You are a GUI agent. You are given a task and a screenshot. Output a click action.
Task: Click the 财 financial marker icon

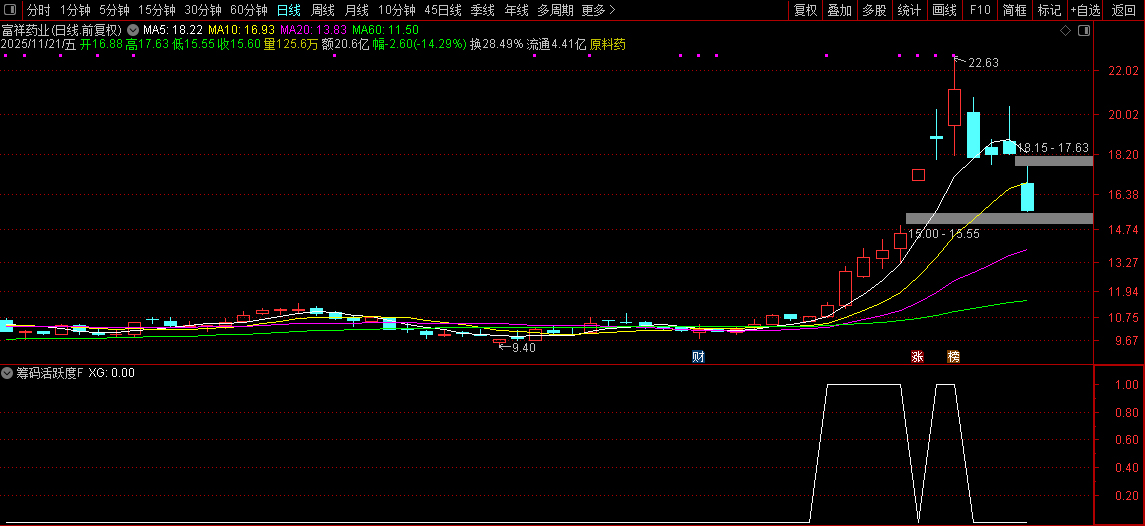point(698,356)
